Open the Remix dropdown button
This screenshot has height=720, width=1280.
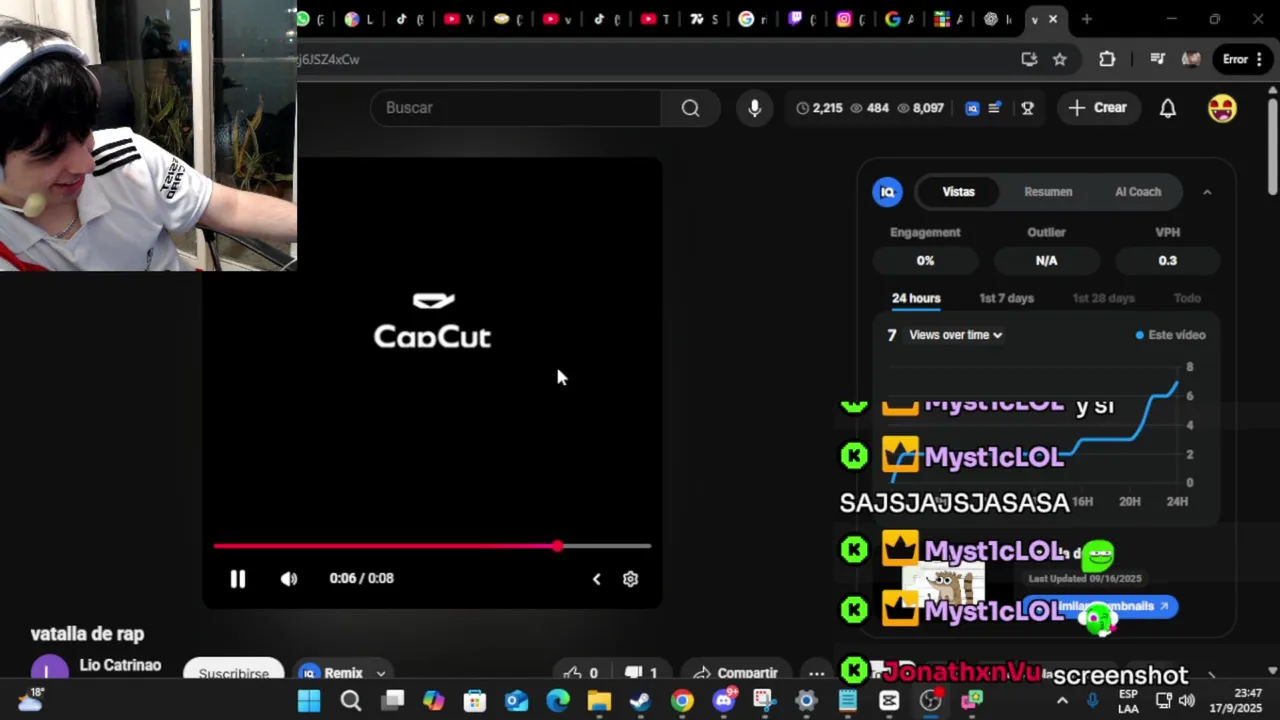click(x=343, y=672)
